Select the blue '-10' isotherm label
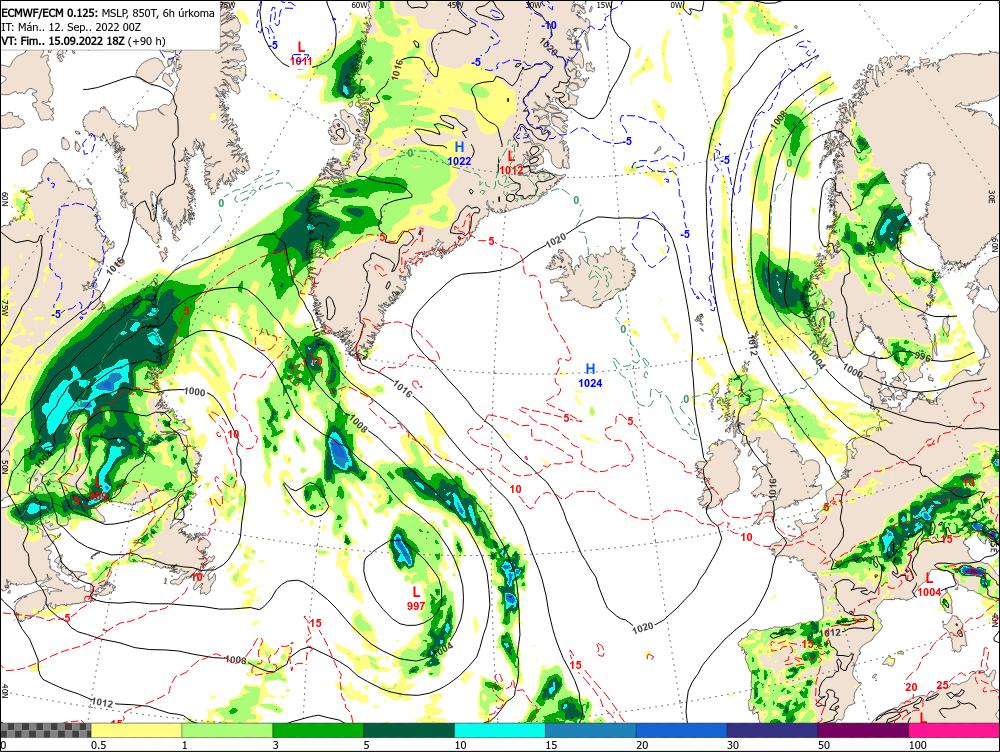The height and width of the screenshot is (752, 1000). 549,26
